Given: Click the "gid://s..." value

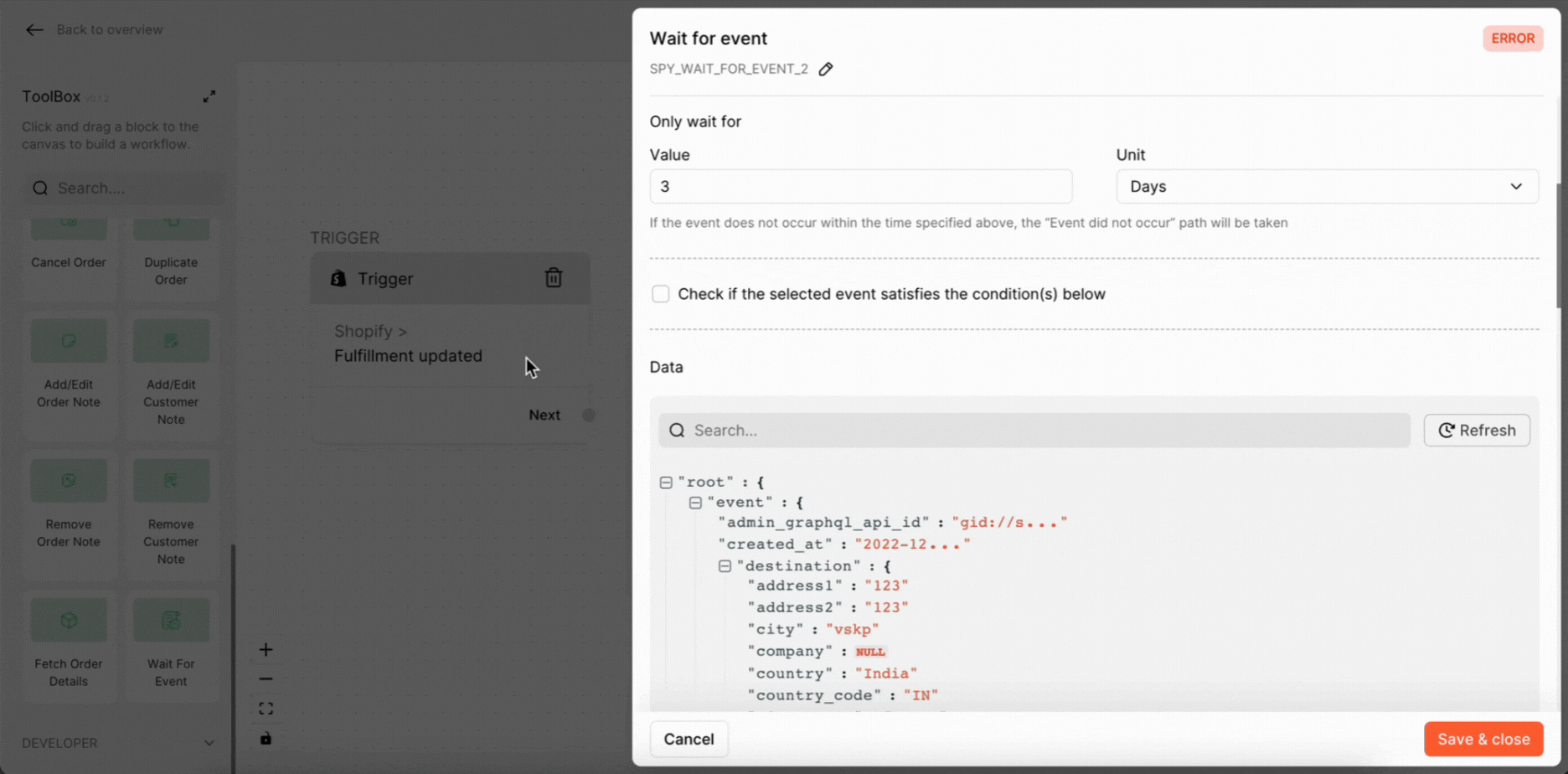Looking at the screenshot, I should click(x=1009, y=523).
